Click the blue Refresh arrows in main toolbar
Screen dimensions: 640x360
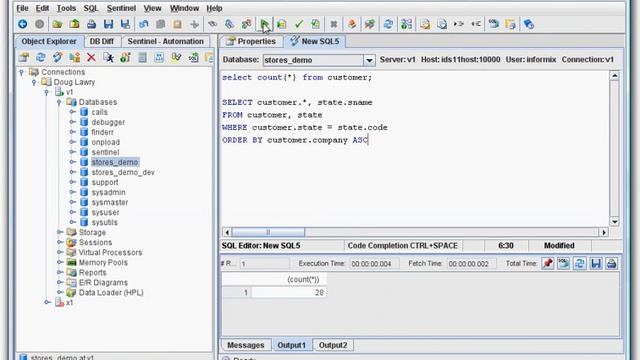[x=388, y=24]
